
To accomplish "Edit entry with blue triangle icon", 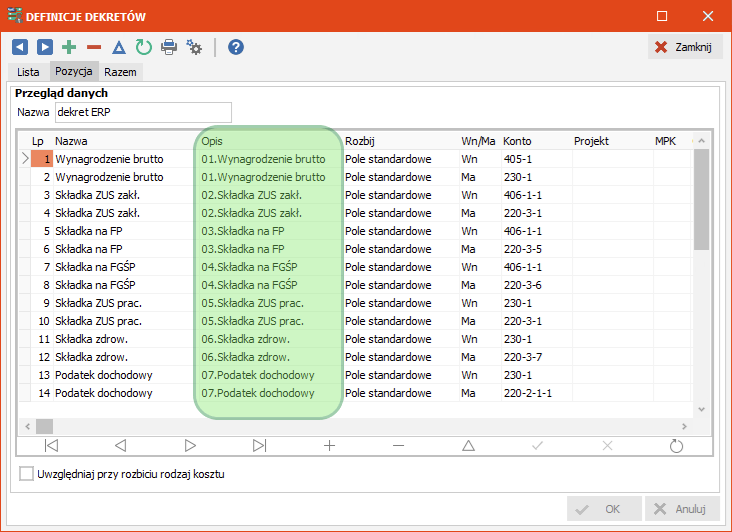I will tap(119, 47).
